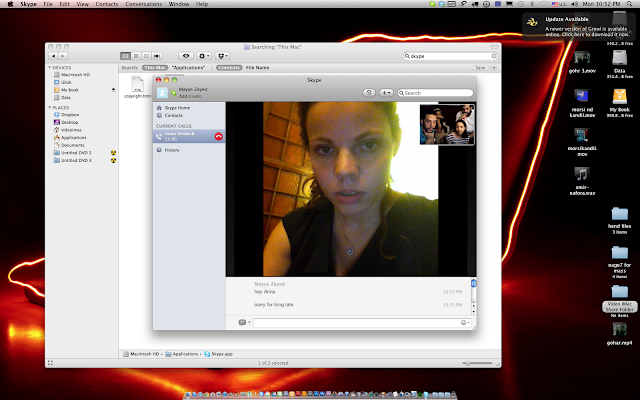Click the Save search button in Finder
Image resolution: width=640 pixels, height=400 pixels.
(480, 68)
